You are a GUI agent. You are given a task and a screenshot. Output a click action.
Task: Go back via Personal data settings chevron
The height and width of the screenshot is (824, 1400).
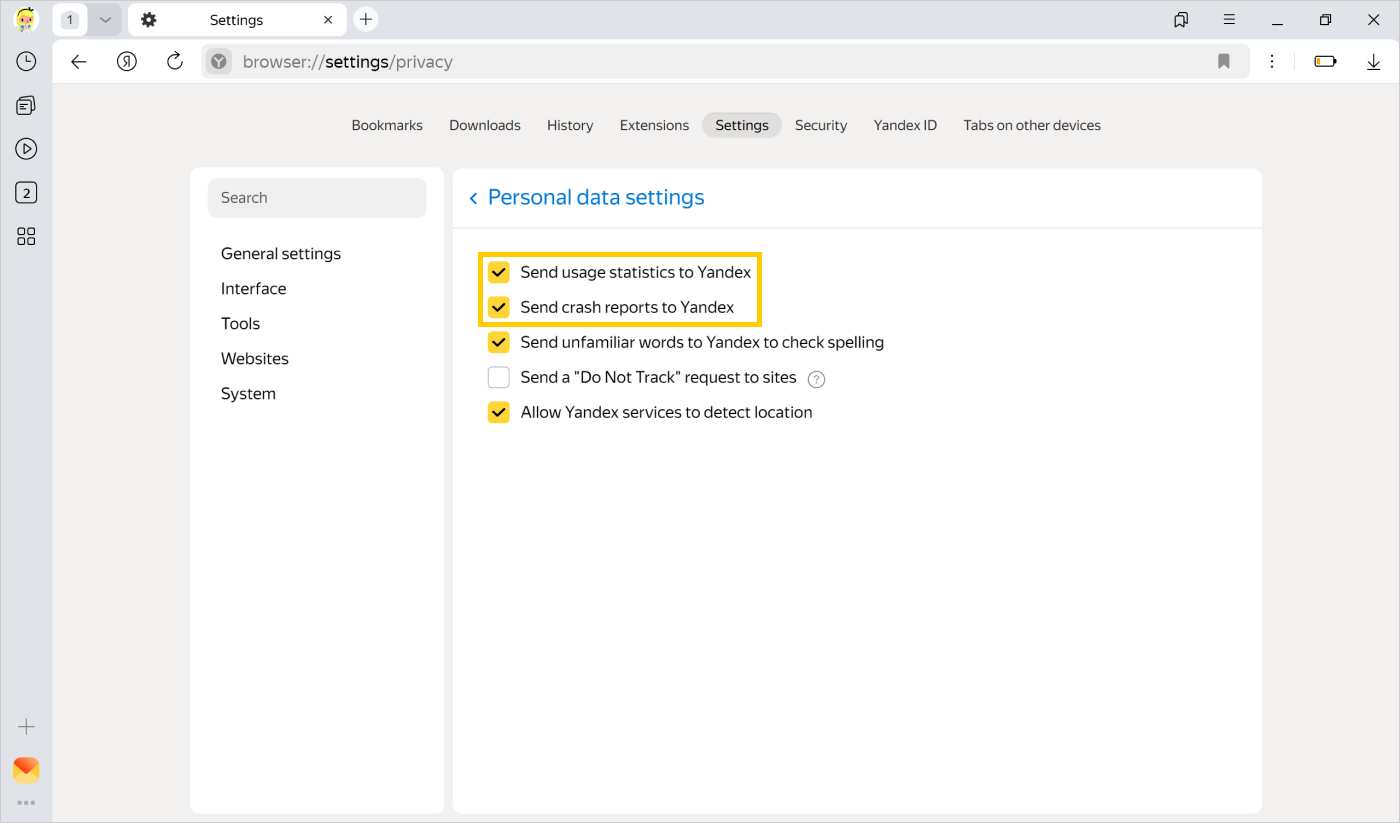click(x=473, y=198)
